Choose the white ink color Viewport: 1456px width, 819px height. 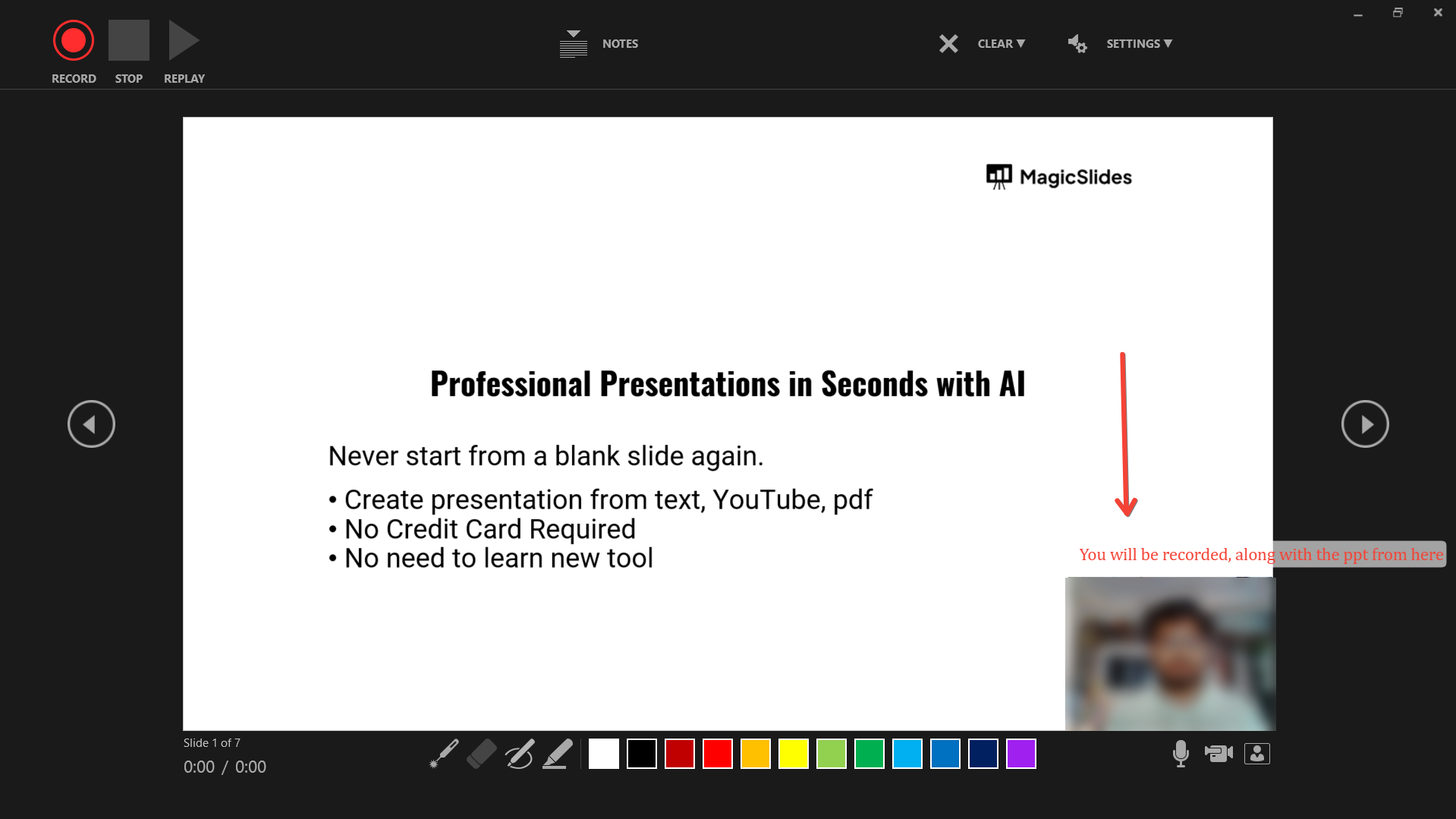click(x=604, y=754)
